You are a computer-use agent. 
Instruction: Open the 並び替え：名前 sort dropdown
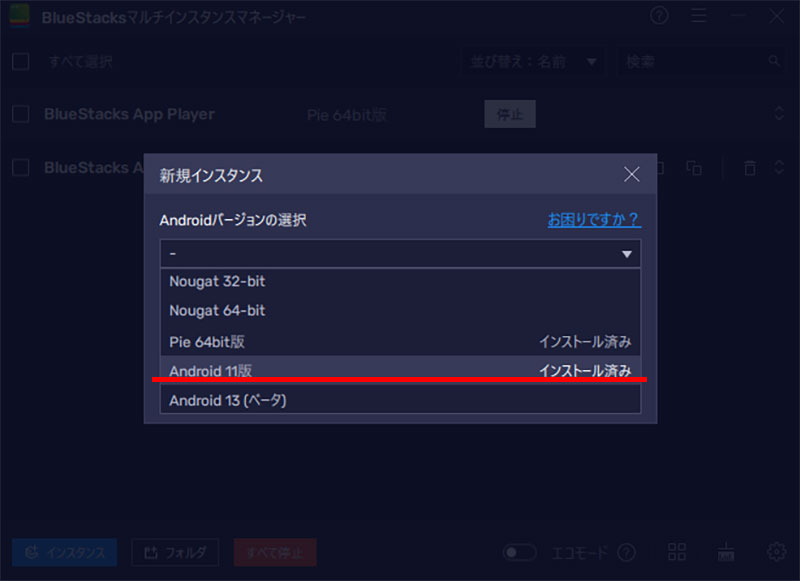tap(531, 62)
